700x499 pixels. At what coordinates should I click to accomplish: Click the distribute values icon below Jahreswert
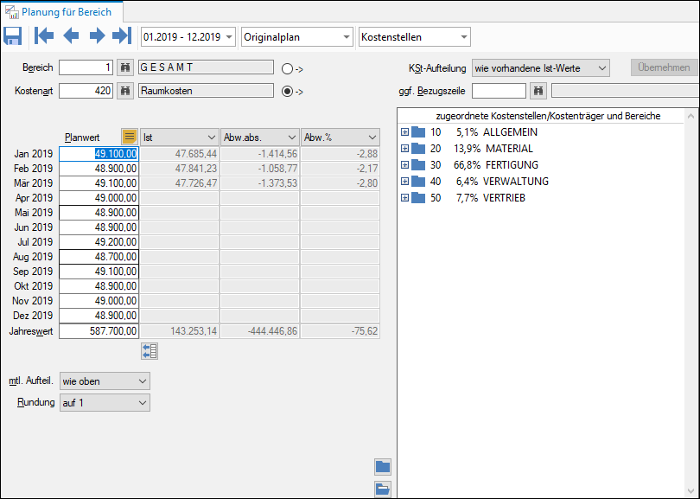click(x=150, y=351)
